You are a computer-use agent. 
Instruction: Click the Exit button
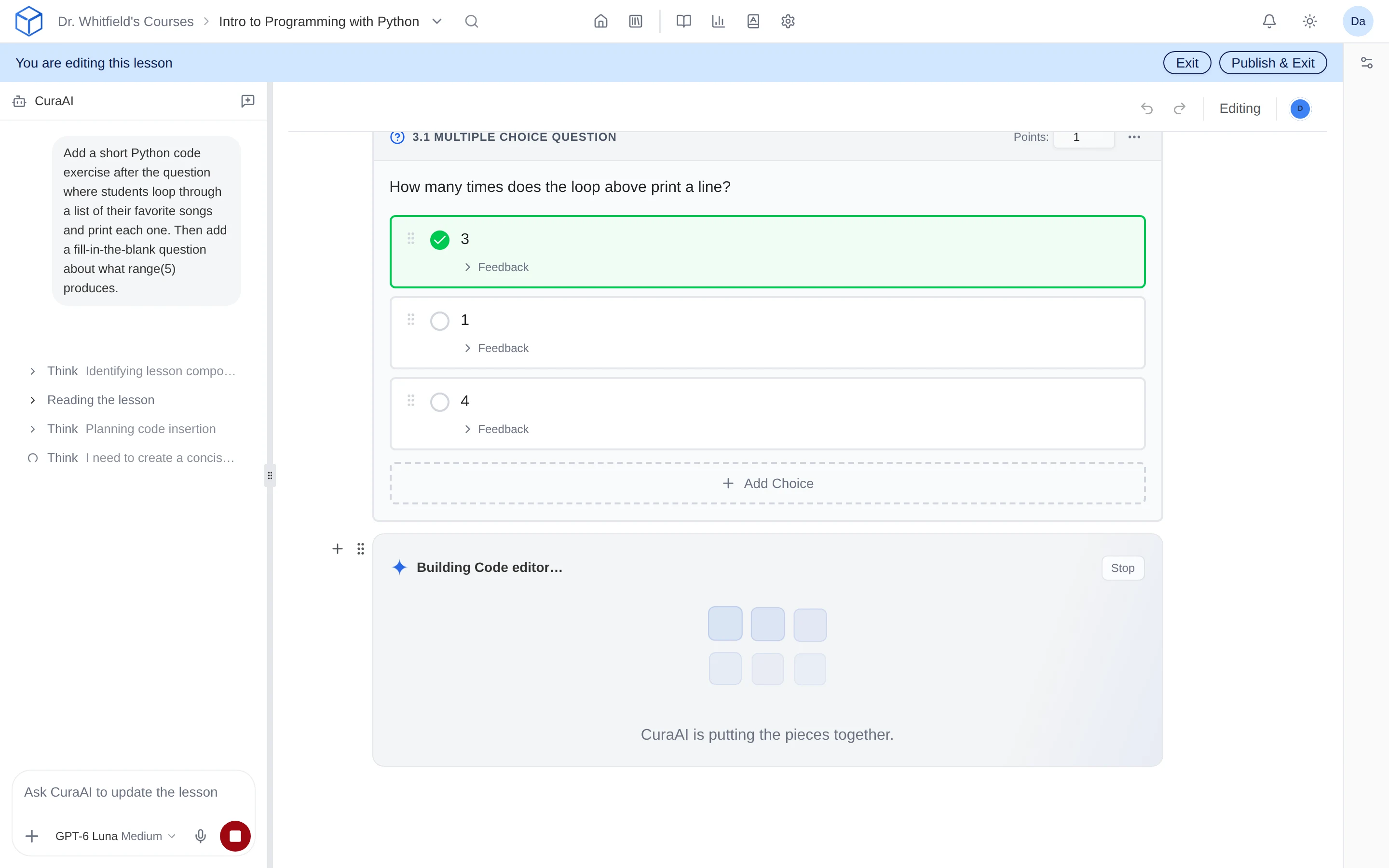click(x=1187, y=63)
